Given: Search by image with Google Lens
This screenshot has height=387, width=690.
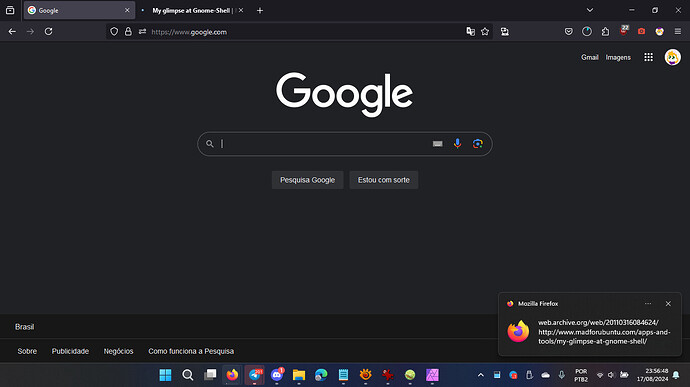Looking at the screenshot, I should click(477, 144).
